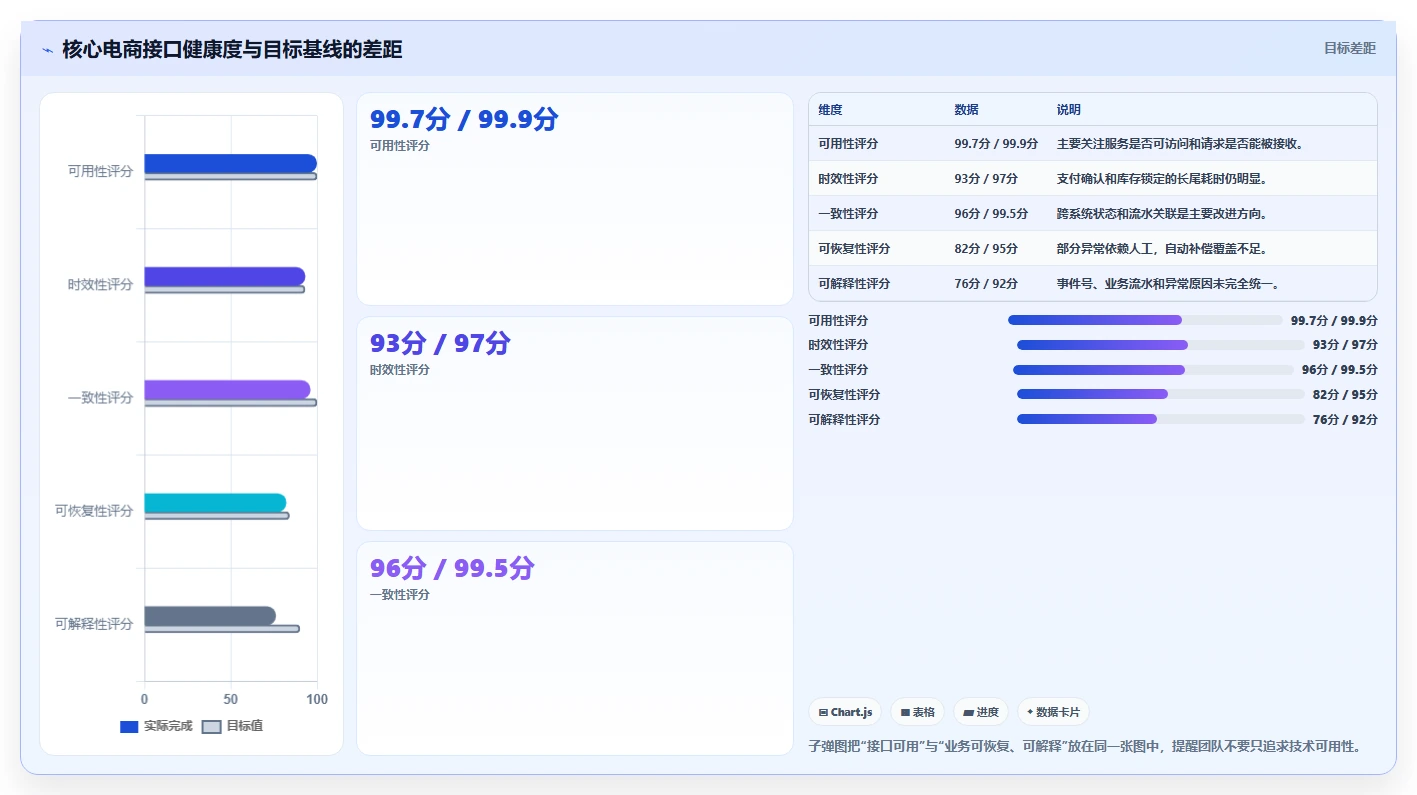The width and height of the screenshot is (1417, 795).
Task: Click the x-axis tick label 50
Action: (231, 700)
